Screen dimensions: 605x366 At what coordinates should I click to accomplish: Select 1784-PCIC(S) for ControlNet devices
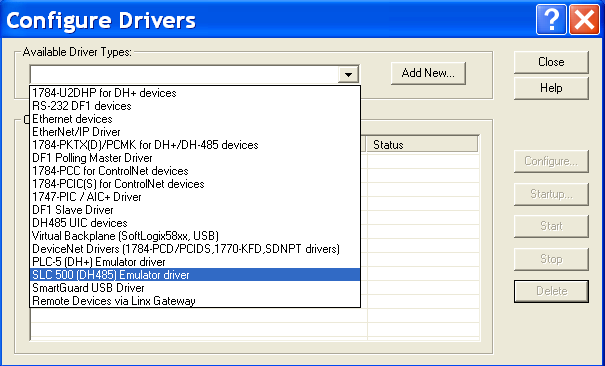coord(195,184)
